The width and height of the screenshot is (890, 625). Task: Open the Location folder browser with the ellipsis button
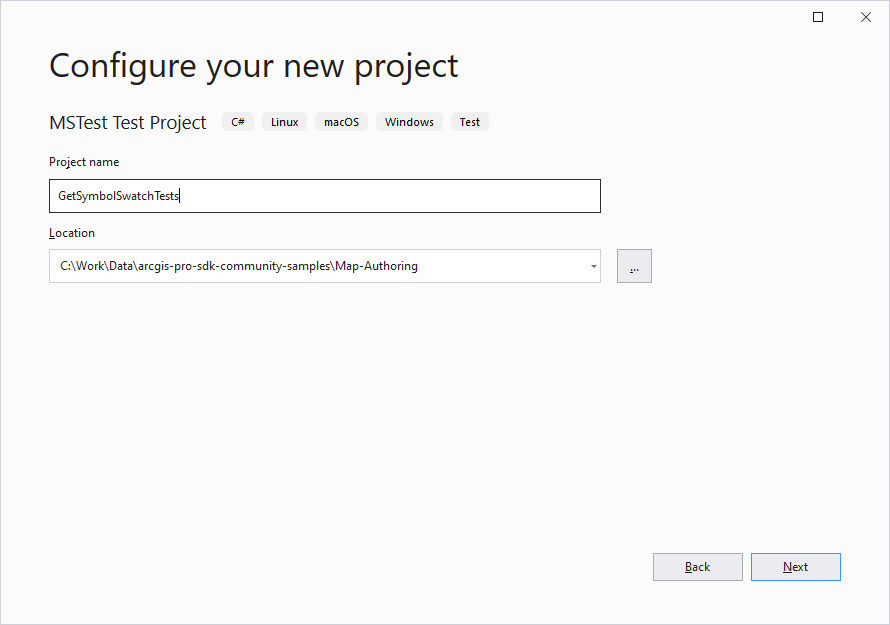click(x=634, y=265)
